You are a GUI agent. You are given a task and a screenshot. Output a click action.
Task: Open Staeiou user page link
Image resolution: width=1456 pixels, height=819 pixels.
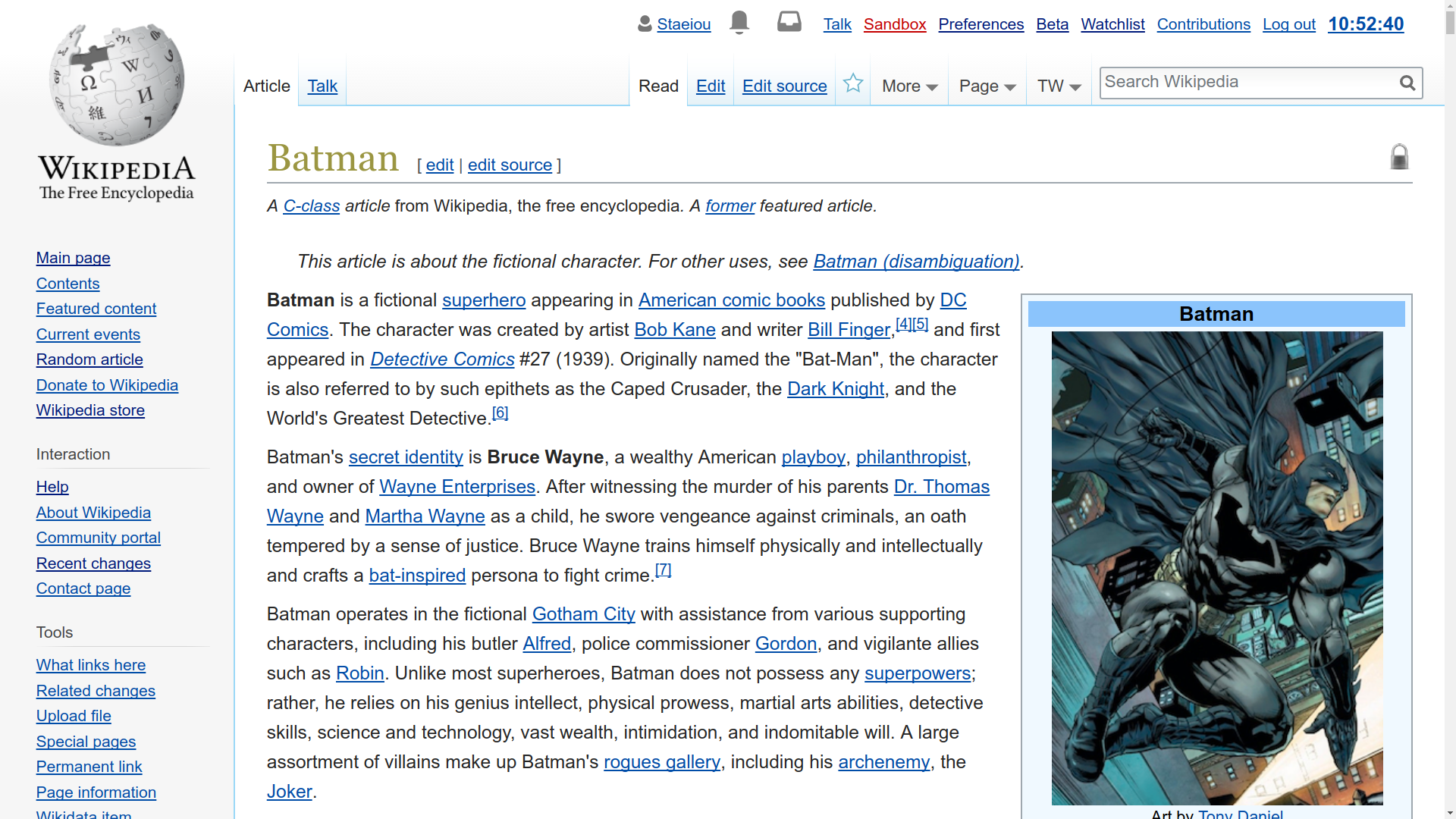click(683, 24)
